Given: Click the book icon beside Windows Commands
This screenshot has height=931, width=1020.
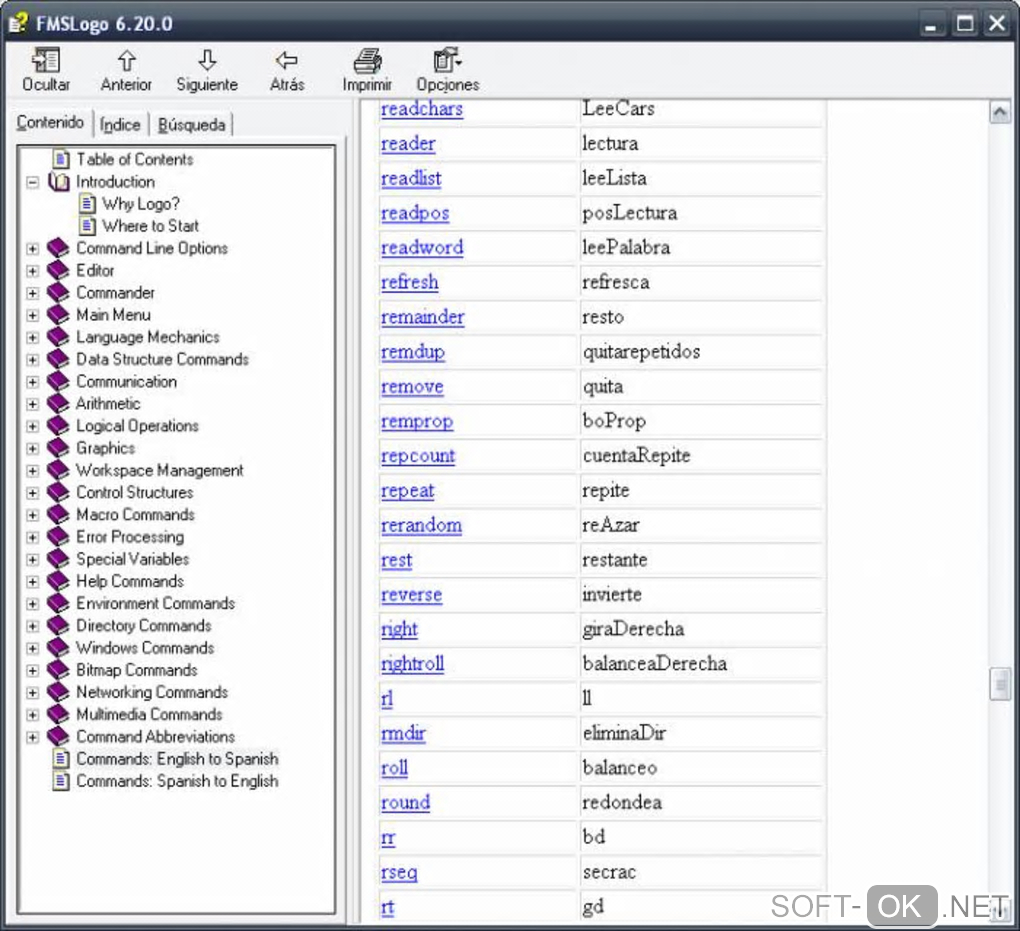Looking at the screenshot, I should click(x=59, y=648).
